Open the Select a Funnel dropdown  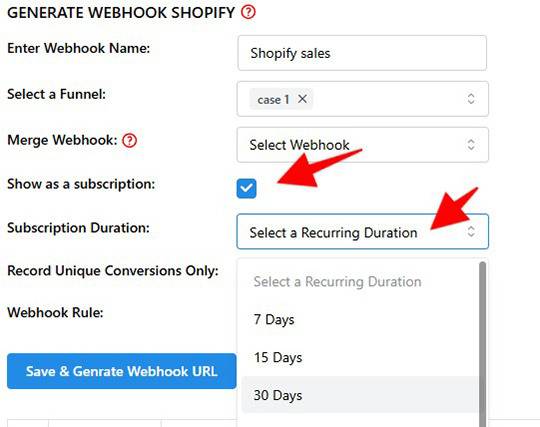[362, 99]
